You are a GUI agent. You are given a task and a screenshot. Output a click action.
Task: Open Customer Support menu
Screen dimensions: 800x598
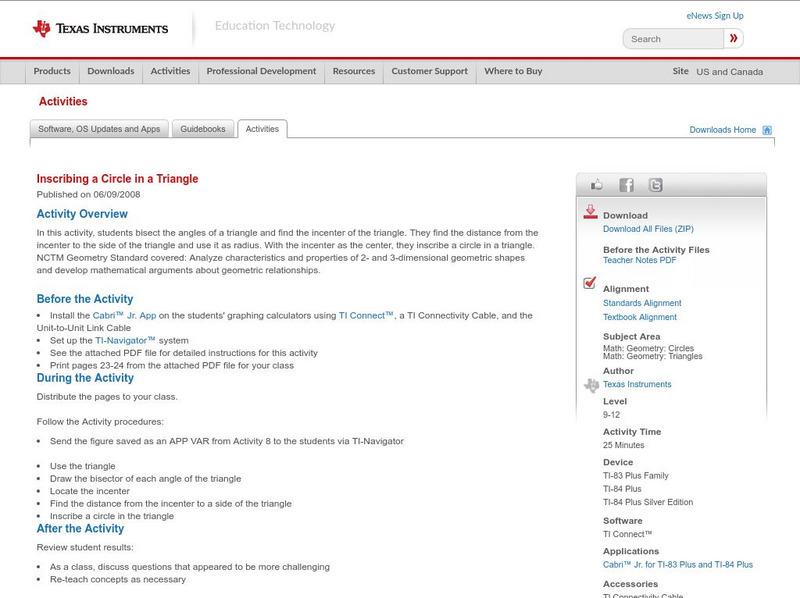click(x=430, y=71)
